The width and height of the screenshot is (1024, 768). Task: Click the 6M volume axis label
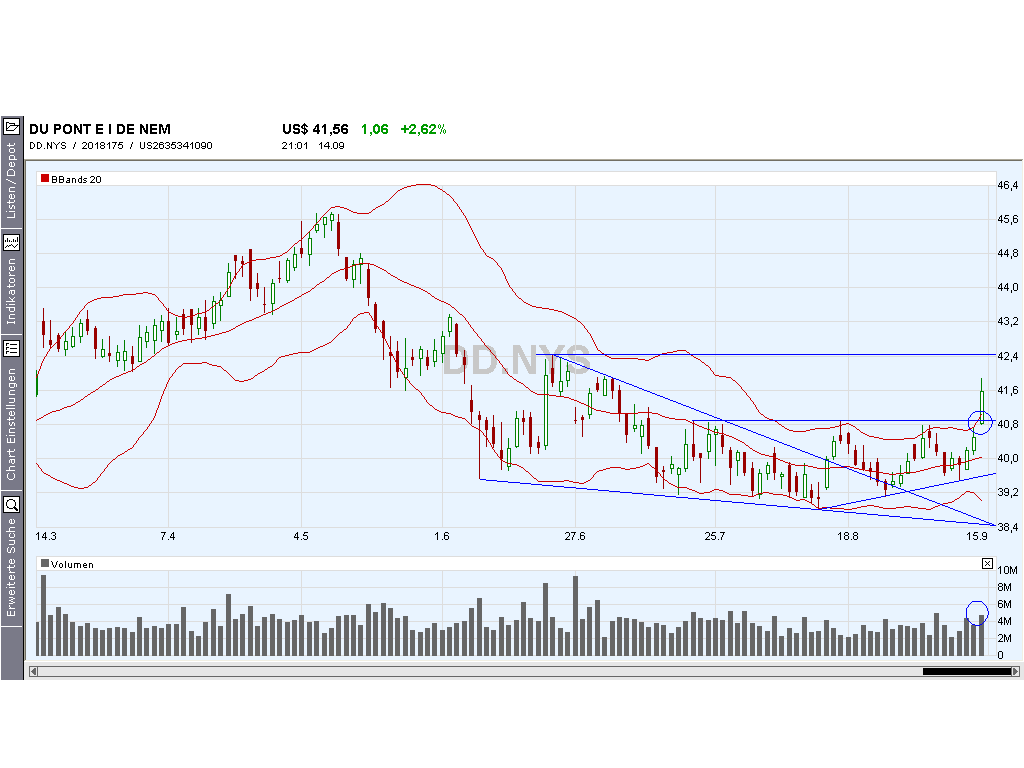point(1005,604)
